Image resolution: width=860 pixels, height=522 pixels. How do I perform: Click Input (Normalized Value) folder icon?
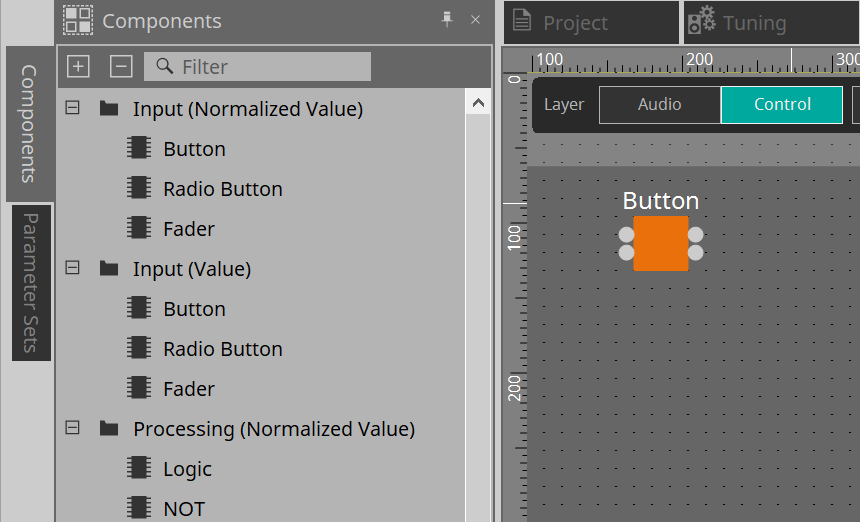coord(109,108)
